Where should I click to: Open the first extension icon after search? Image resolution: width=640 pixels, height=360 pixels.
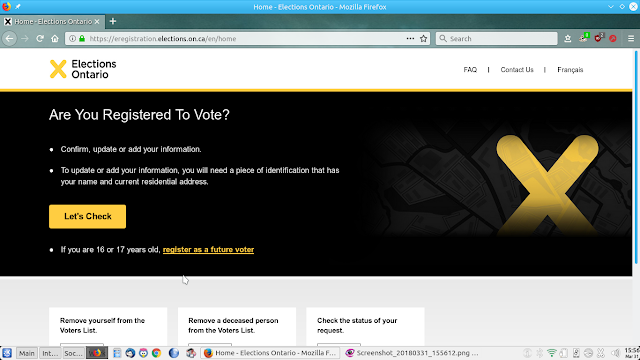coord(568,38)
